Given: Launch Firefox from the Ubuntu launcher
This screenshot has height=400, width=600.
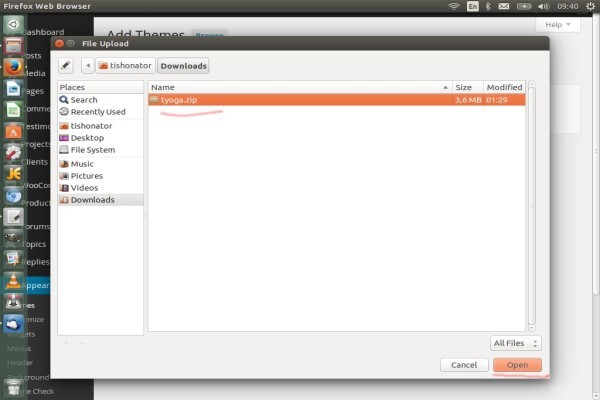Looking at the screenshot, I should 13,67.
